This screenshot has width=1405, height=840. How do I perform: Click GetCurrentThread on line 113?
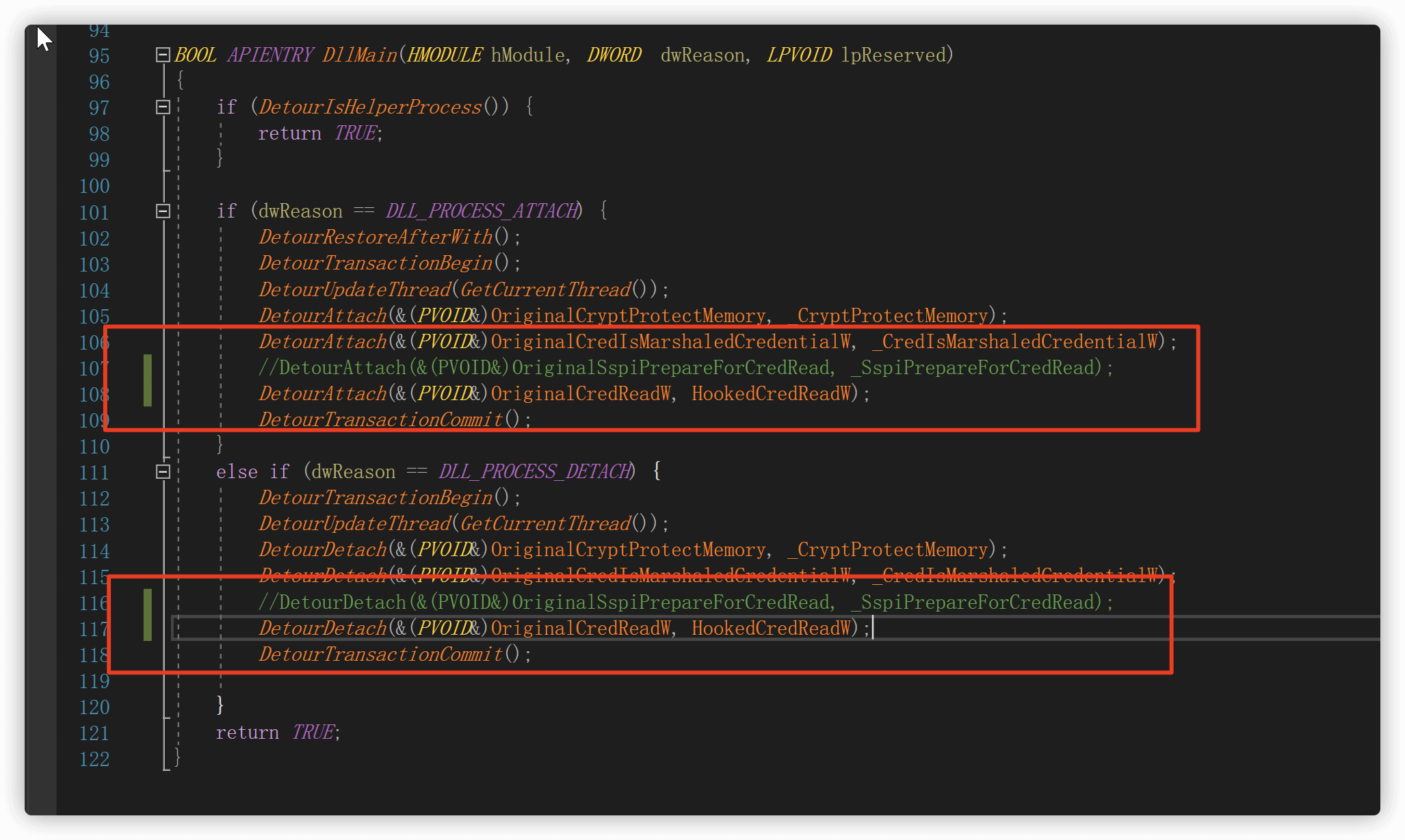pyautogui.click(x=545, y=524)
